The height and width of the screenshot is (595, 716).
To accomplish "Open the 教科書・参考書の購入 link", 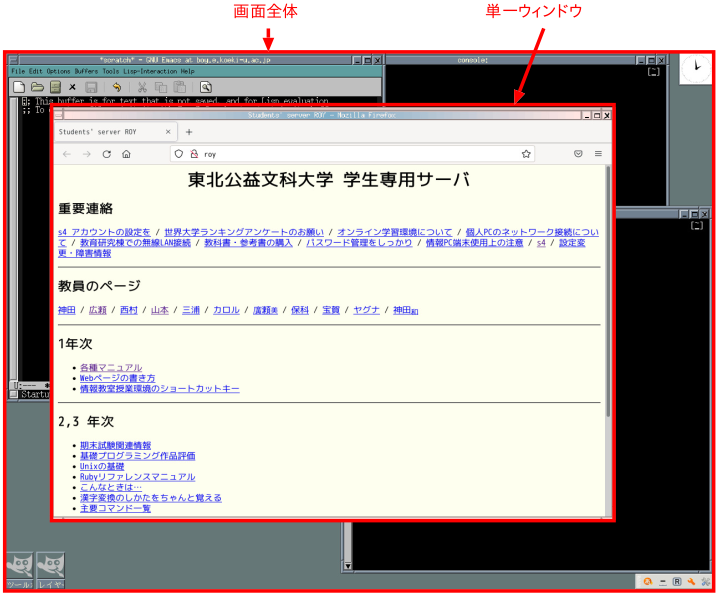I will click(248, 242).
